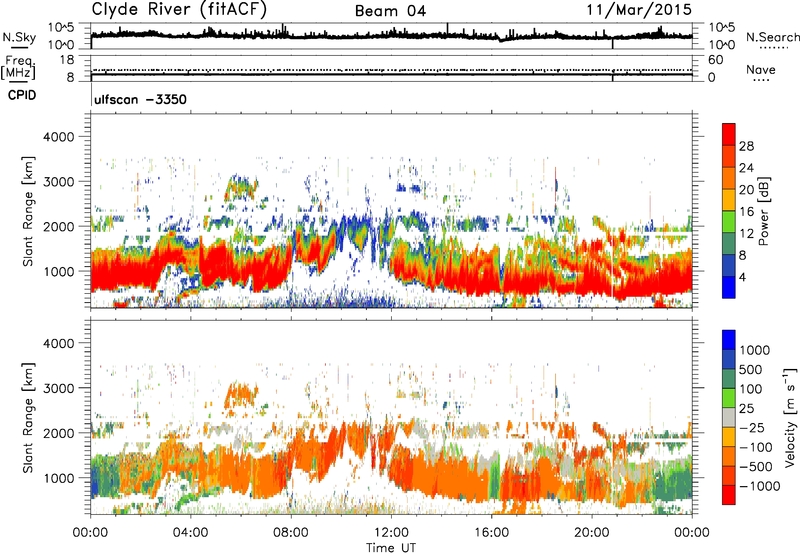This screenshot has width=800, height=554.
Task: Select the "Freq. [MHz]" axis label
Action: tap(19, 68)
